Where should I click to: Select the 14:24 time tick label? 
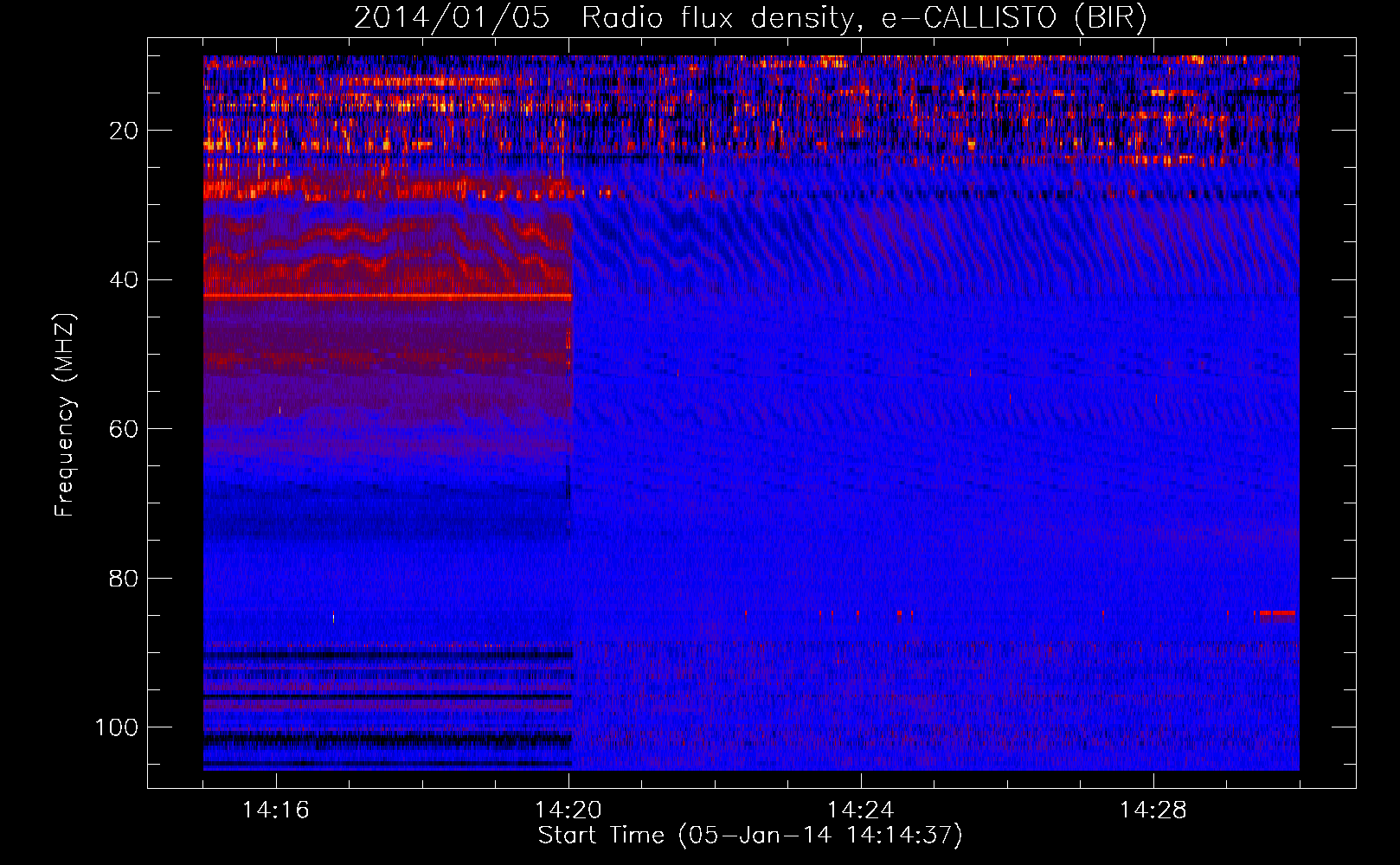861,811
